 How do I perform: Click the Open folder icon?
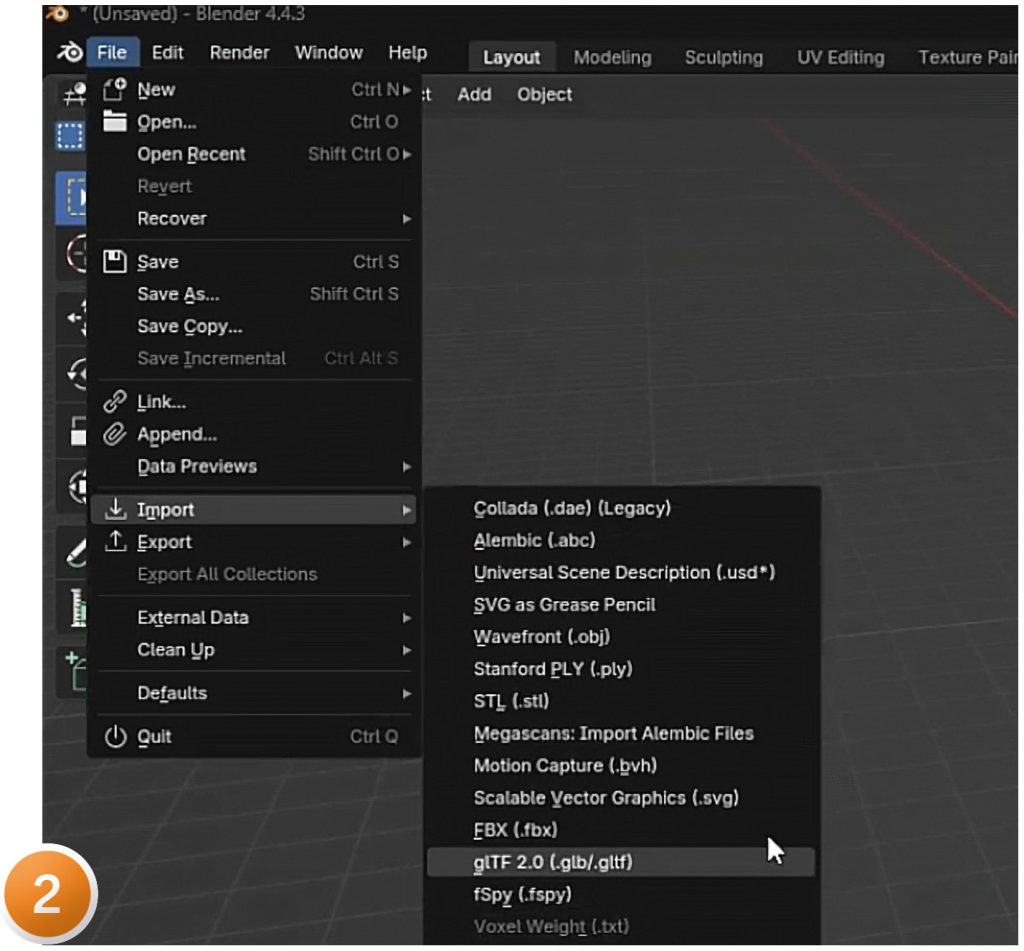(115, 121)
